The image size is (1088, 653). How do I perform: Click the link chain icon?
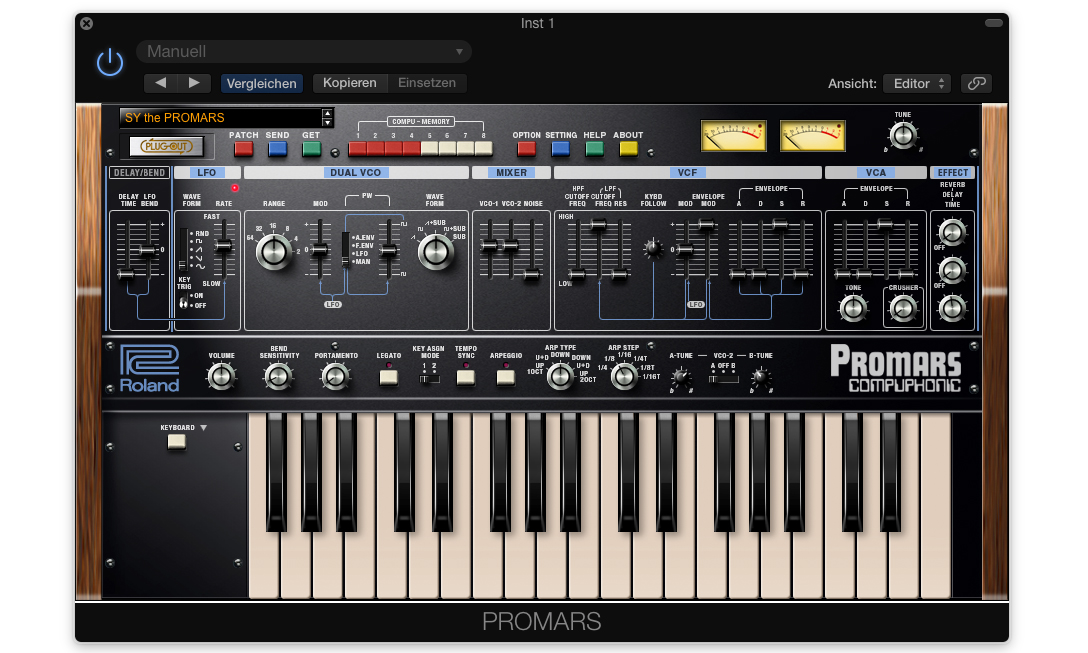pyautogui.click(x=976, y=83)
